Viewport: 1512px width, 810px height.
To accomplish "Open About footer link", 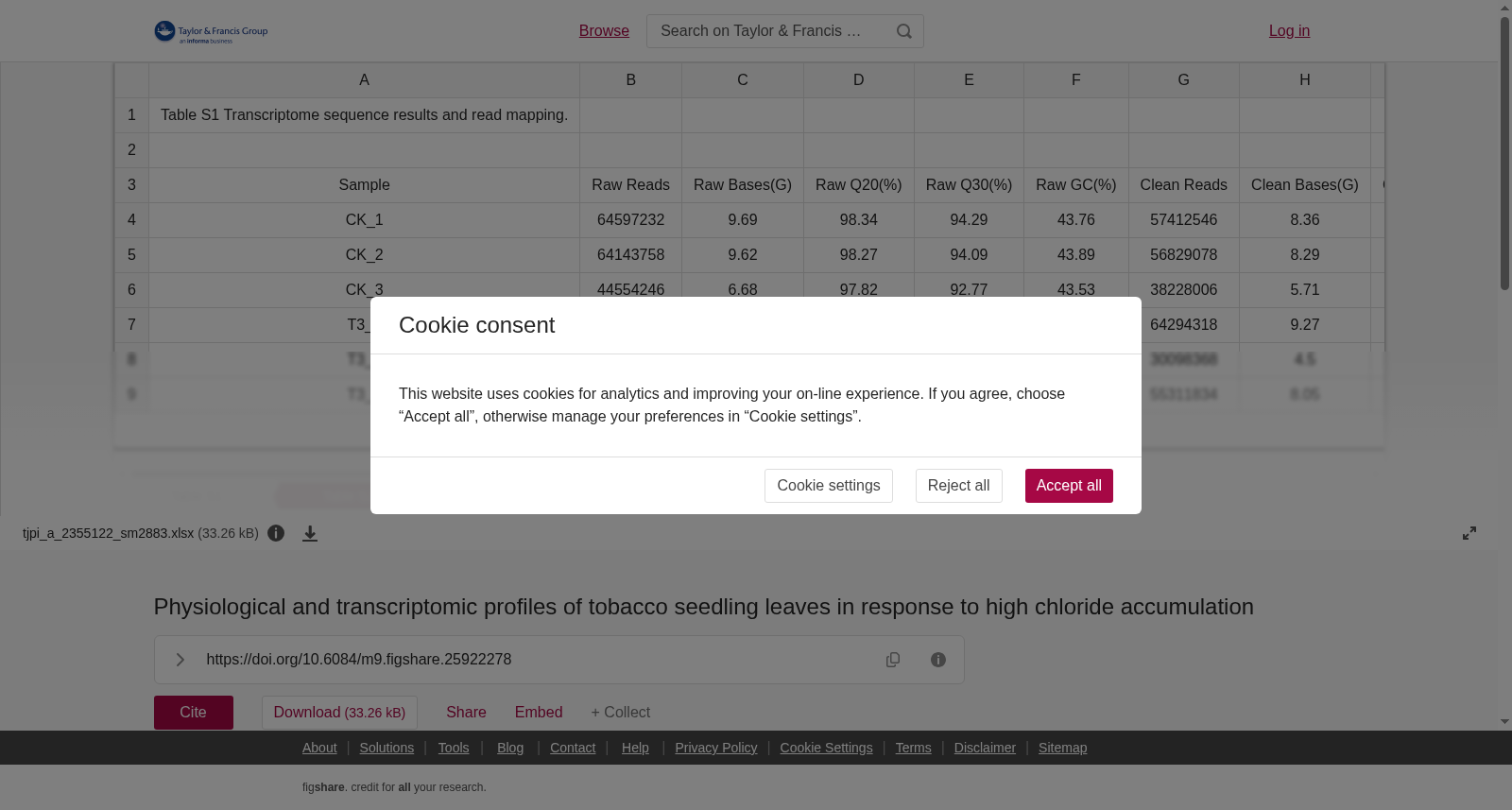I will coord(319,748).
